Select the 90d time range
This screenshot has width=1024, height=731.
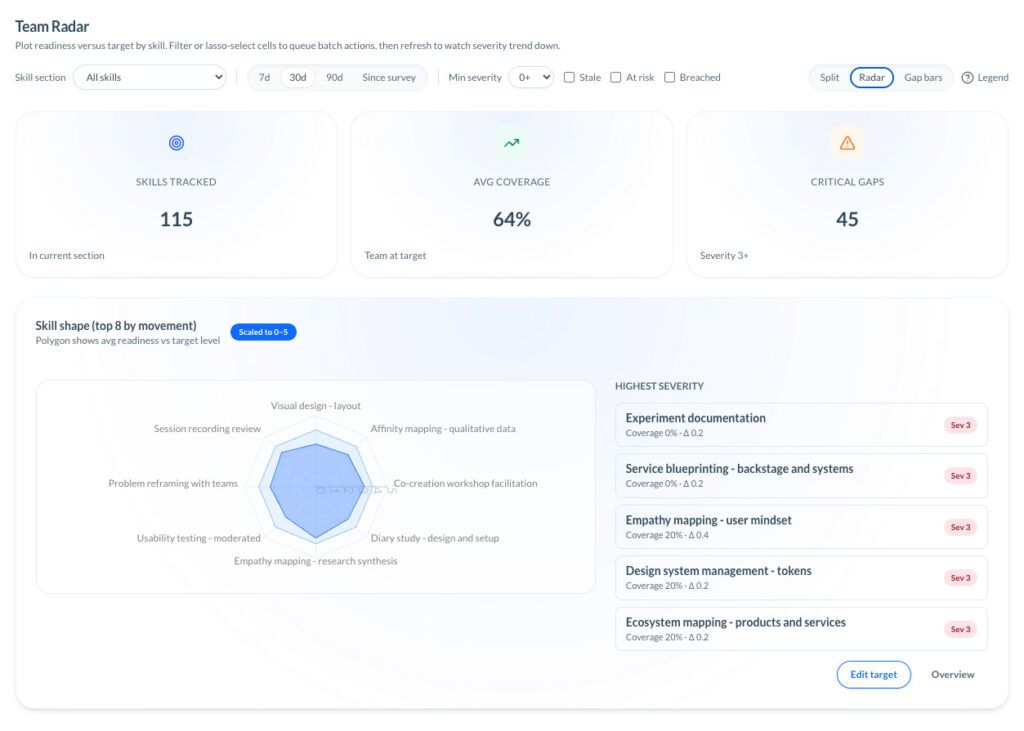tap(334, 77)
